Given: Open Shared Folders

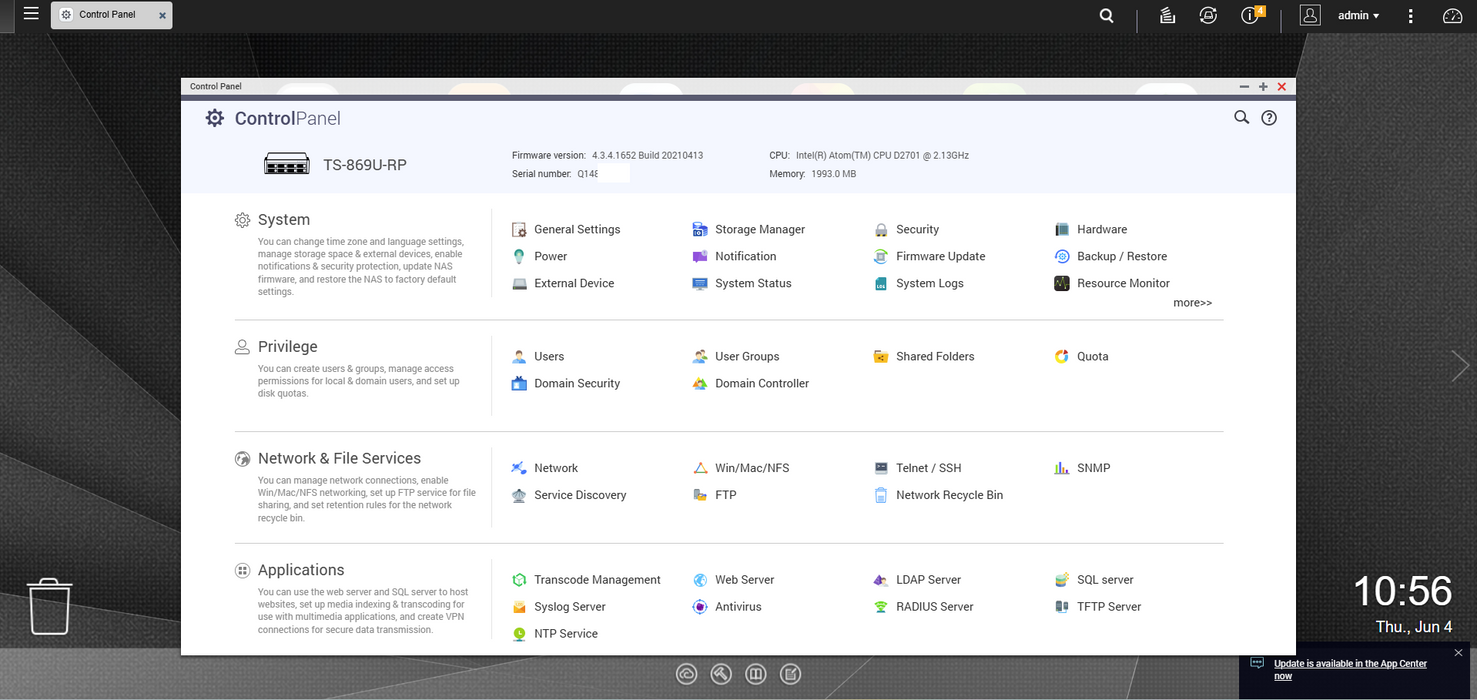Looking at the screenshot, I should [x=924, y=356].
